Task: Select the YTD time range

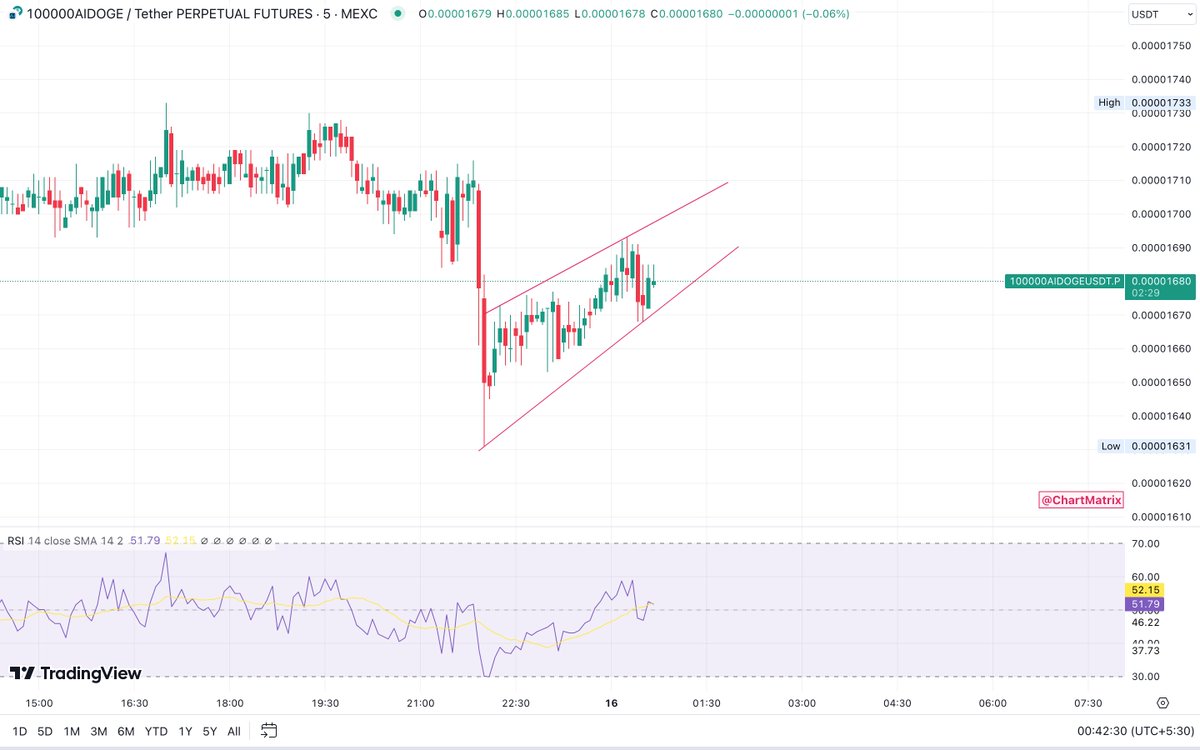Action: pos(156,731)
